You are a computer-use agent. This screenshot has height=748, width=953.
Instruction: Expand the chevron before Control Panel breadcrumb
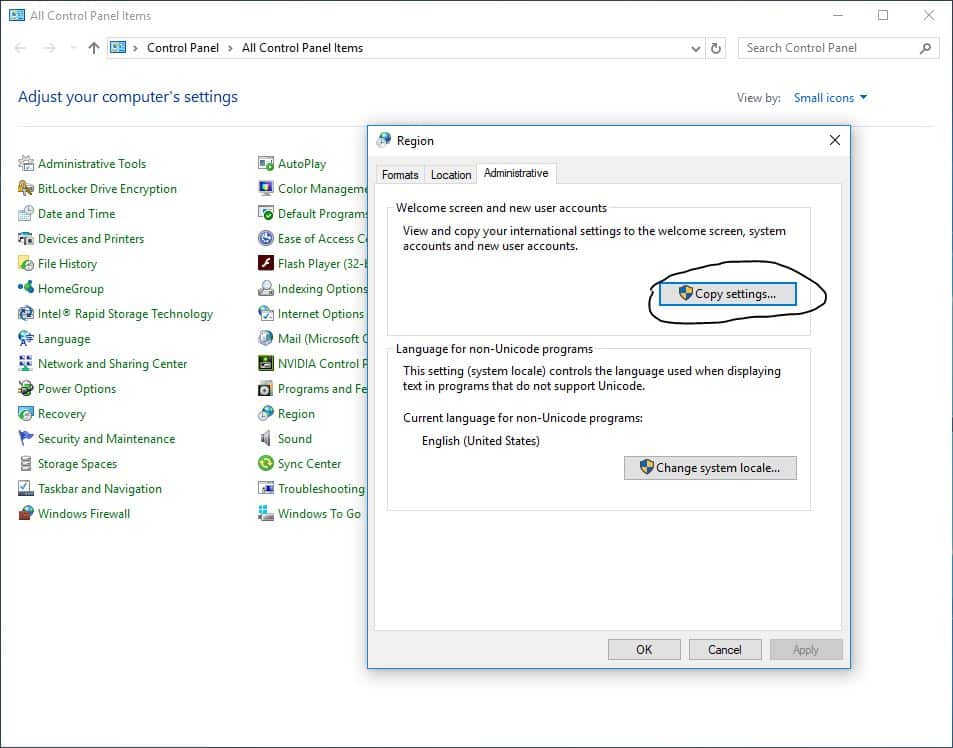pyautogui.click(x=135, y=49)
